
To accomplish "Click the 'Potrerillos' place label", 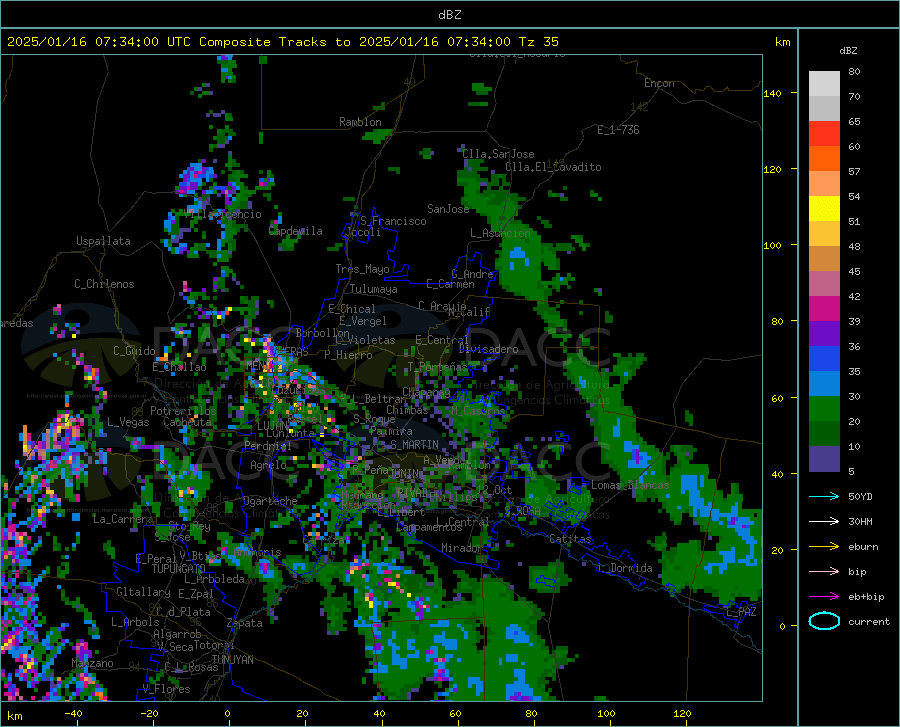I will 183,411.
